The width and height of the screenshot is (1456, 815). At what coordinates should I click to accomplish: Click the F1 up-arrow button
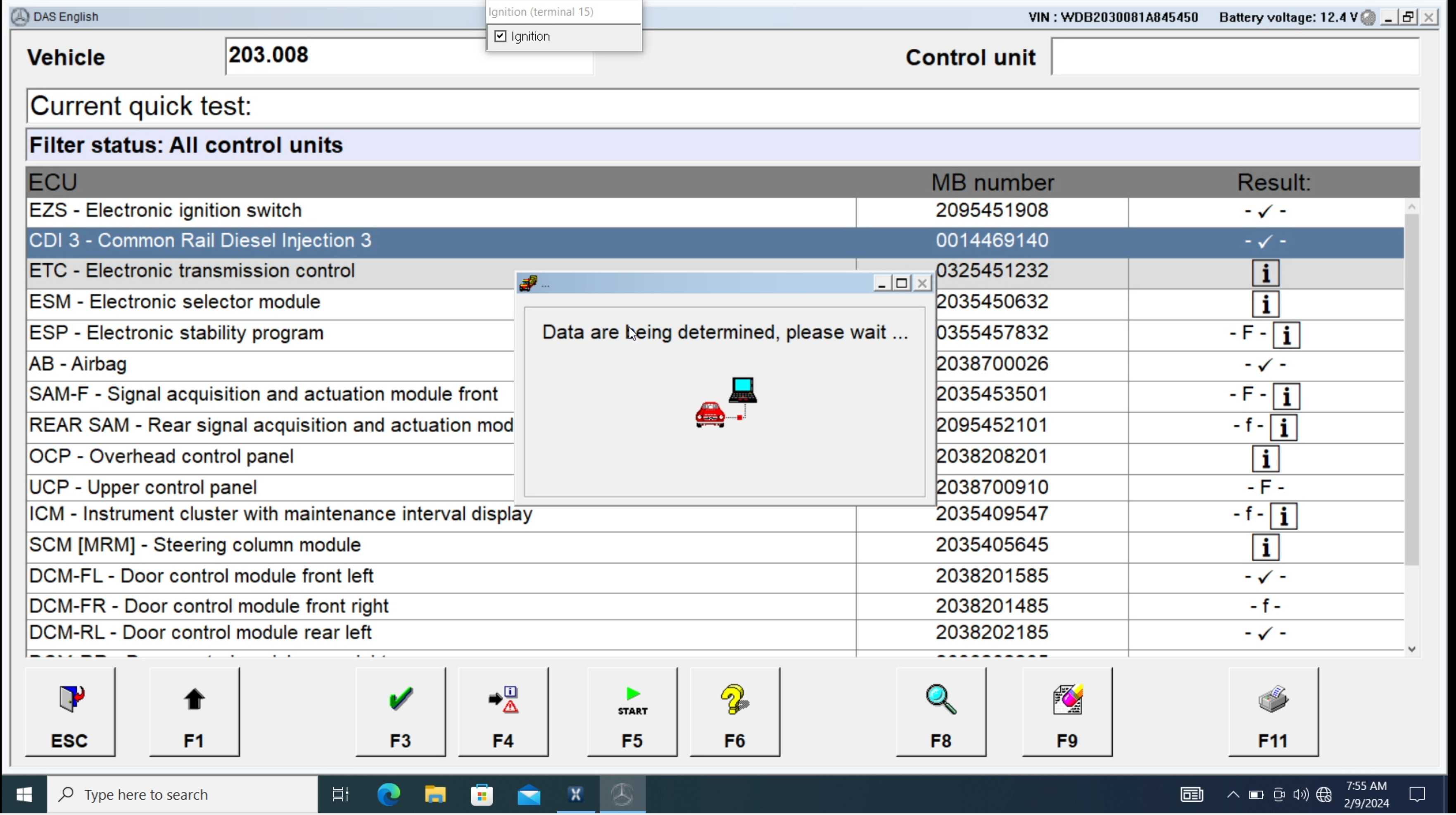(194, 712)
